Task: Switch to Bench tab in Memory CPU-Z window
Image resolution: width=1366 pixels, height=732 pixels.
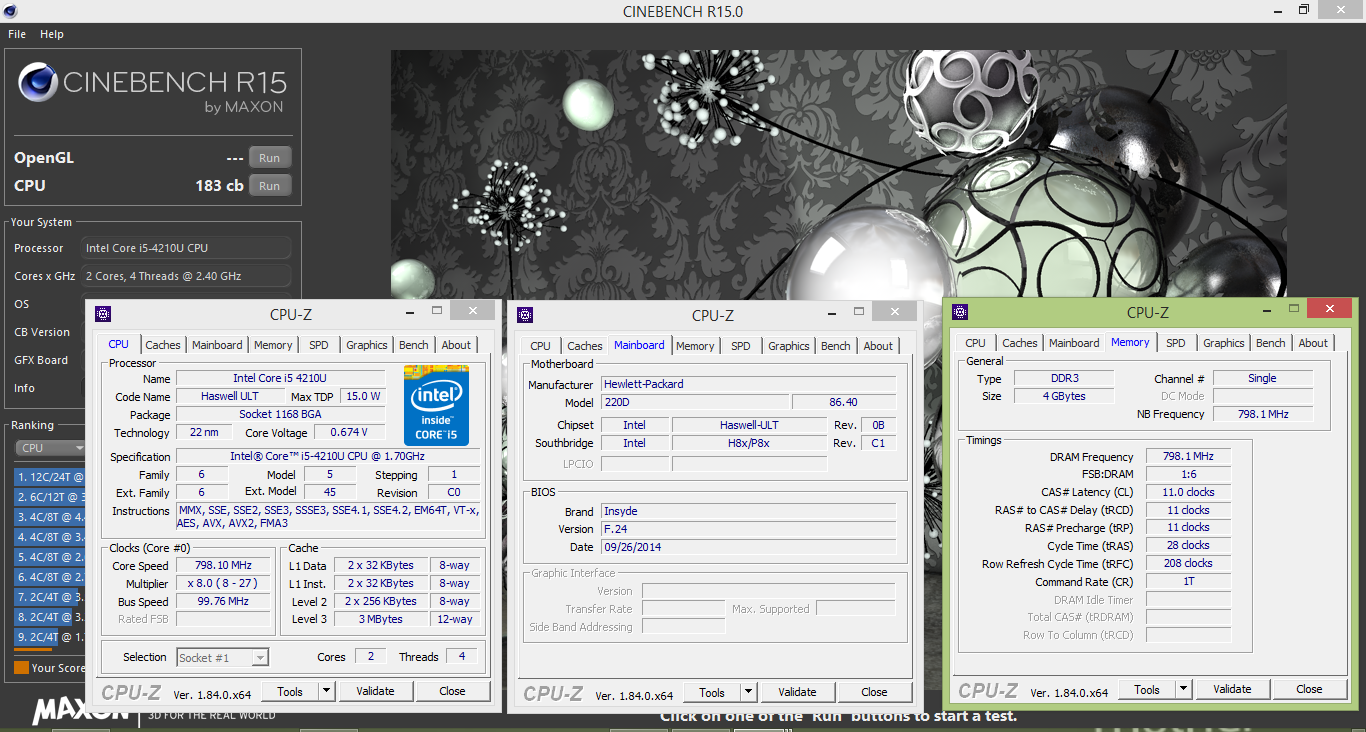Action: [x=1271, y=343]
